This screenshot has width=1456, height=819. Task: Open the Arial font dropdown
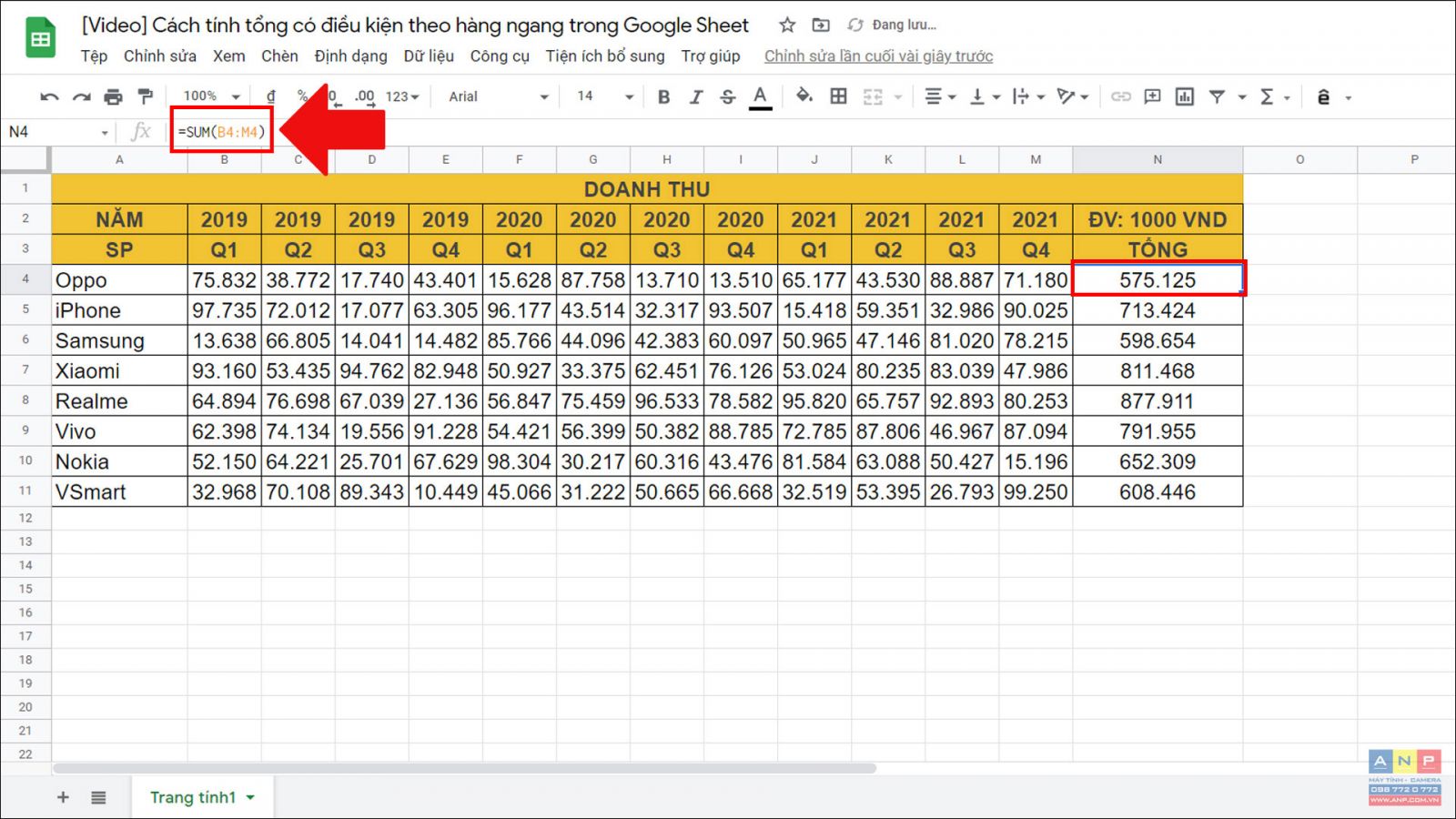pyautogui.click(x=499, y=96)
